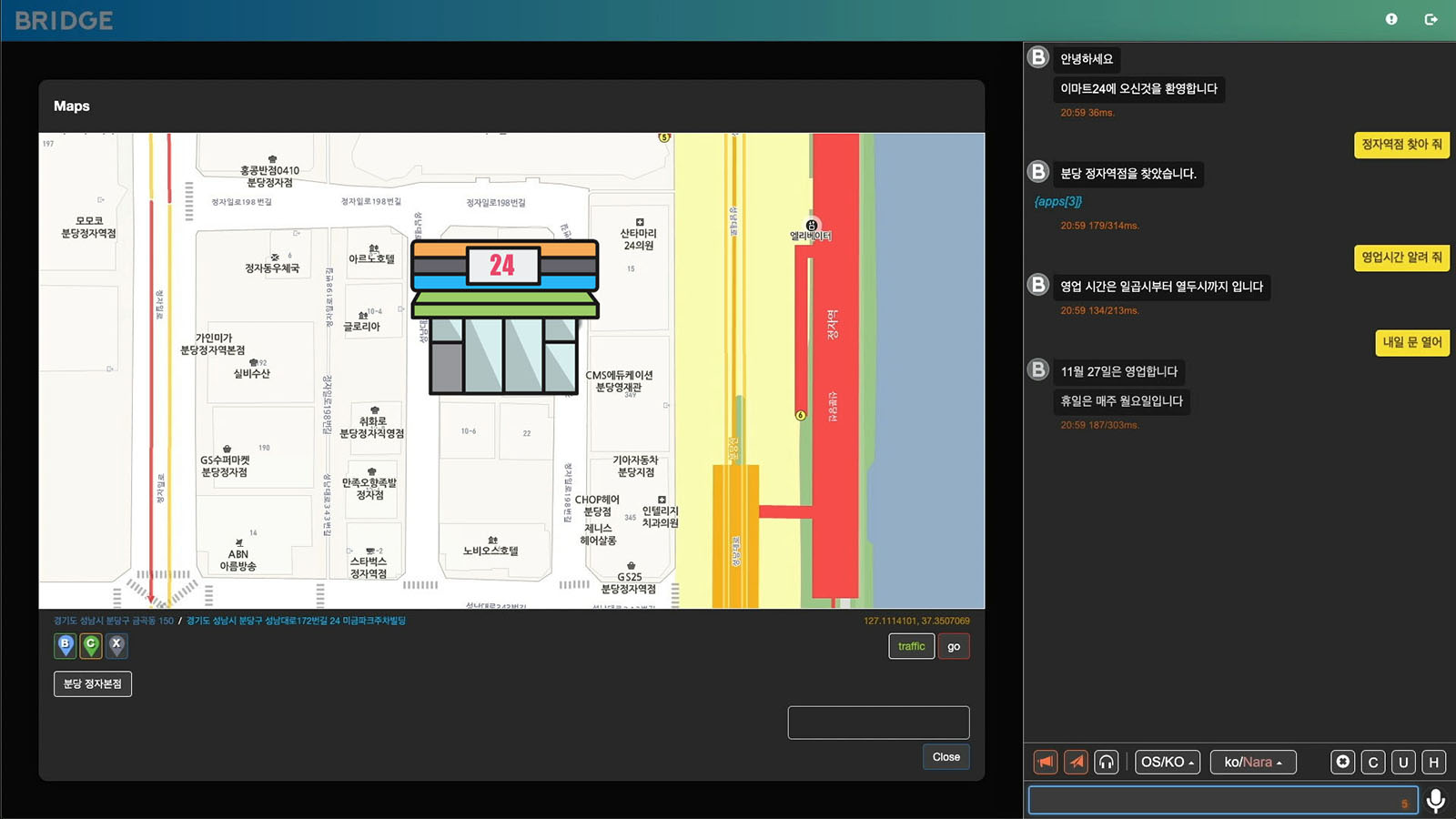Open the ko/Nara voice selection dropdown
Image resolution: width=1456 pixels, height=819 pixels.
click(x=1253, y=762)
